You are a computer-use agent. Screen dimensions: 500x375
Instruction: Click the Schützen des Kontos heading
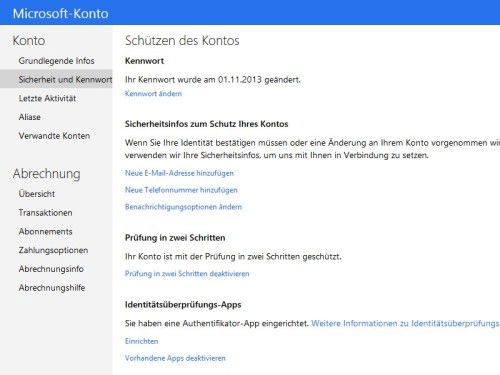click(182, 41)
